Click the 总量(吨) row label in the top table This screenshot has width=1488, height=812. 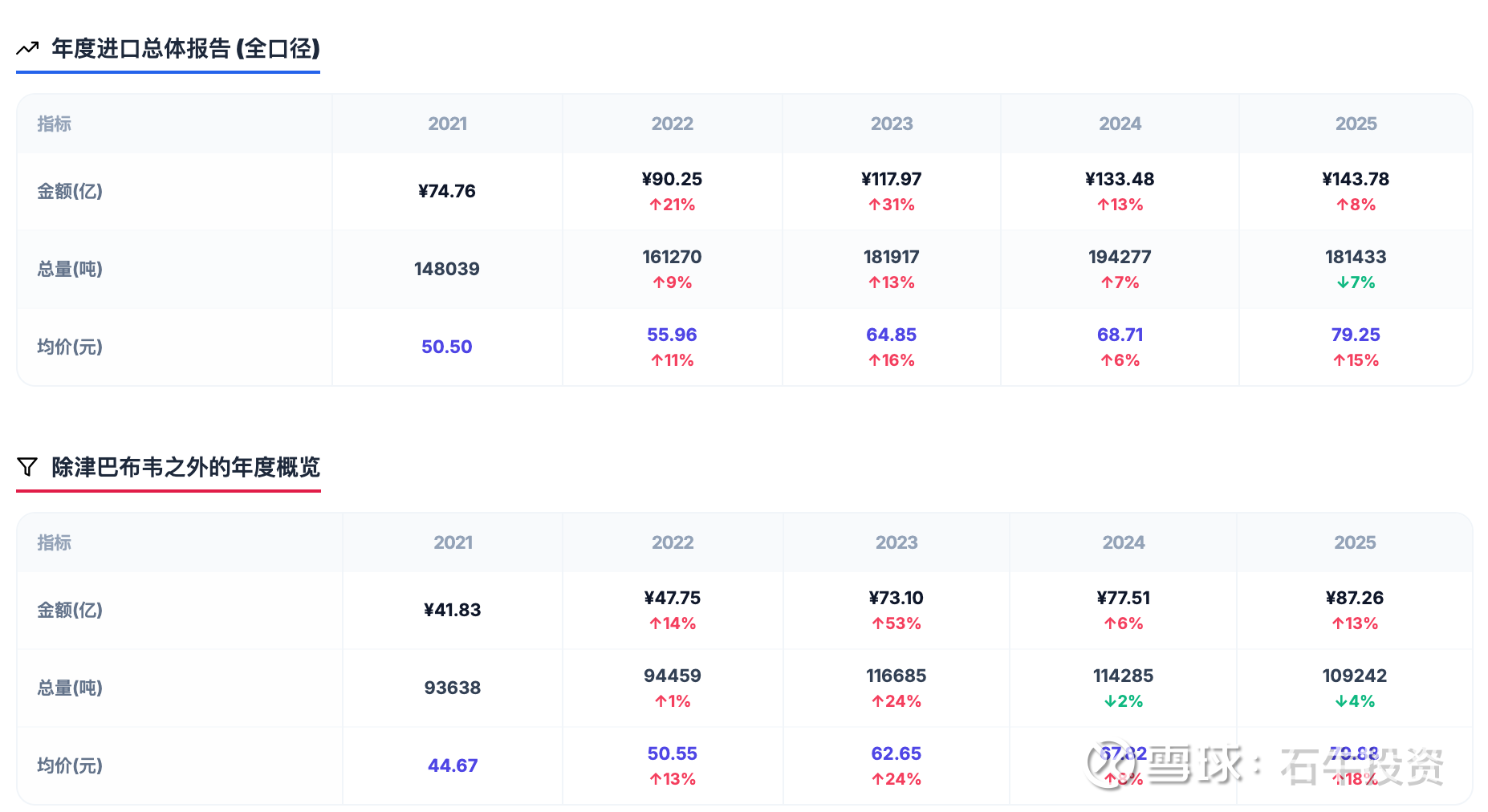click(x=70, y=269)
